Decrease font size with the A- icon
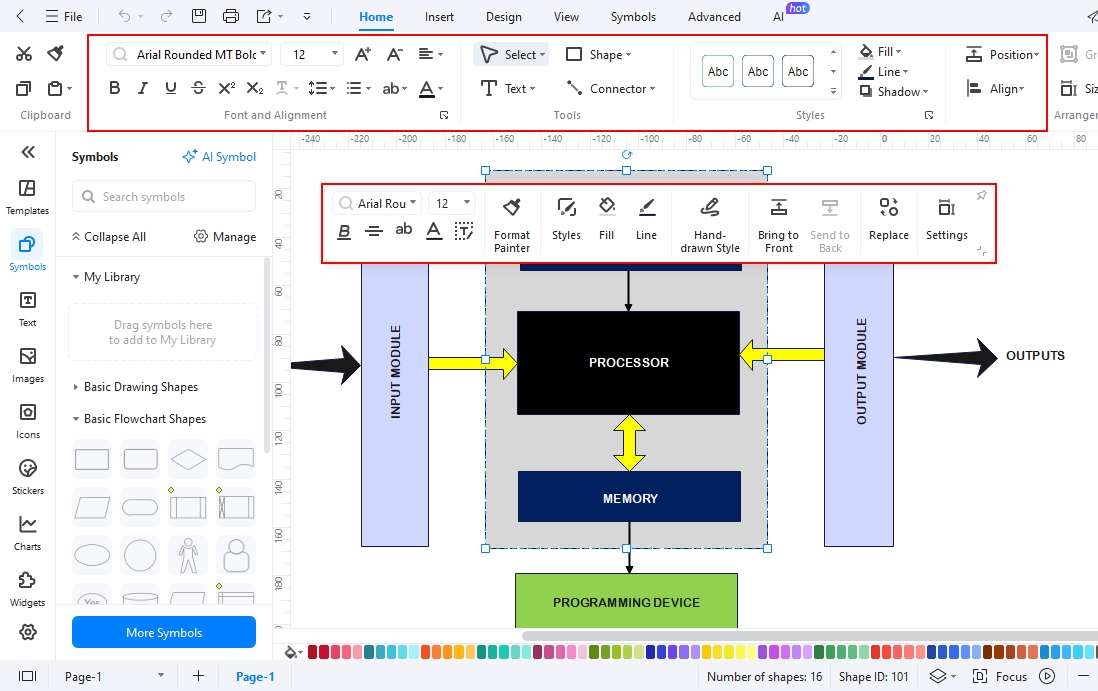Screen dimensions: 1098x691 click(394, 54)
